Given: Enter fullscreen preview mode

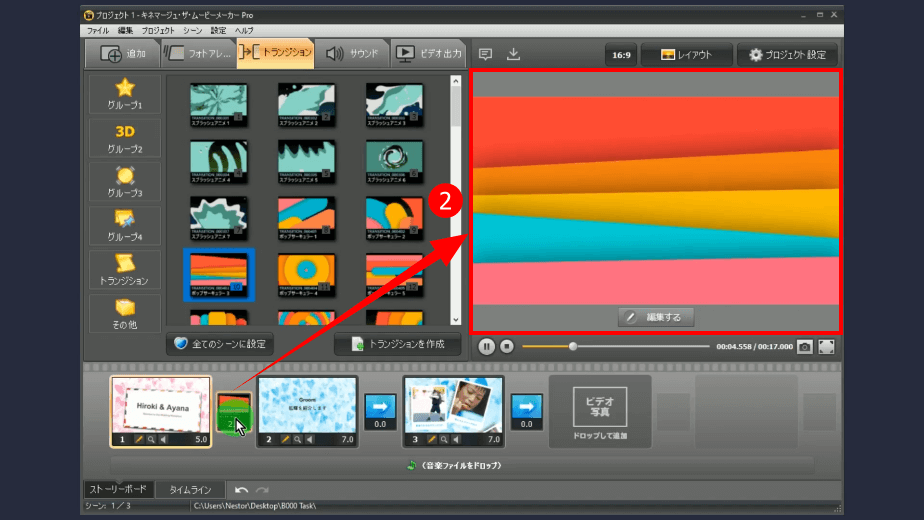Looking at the screenshot, I should click(827, 347).
